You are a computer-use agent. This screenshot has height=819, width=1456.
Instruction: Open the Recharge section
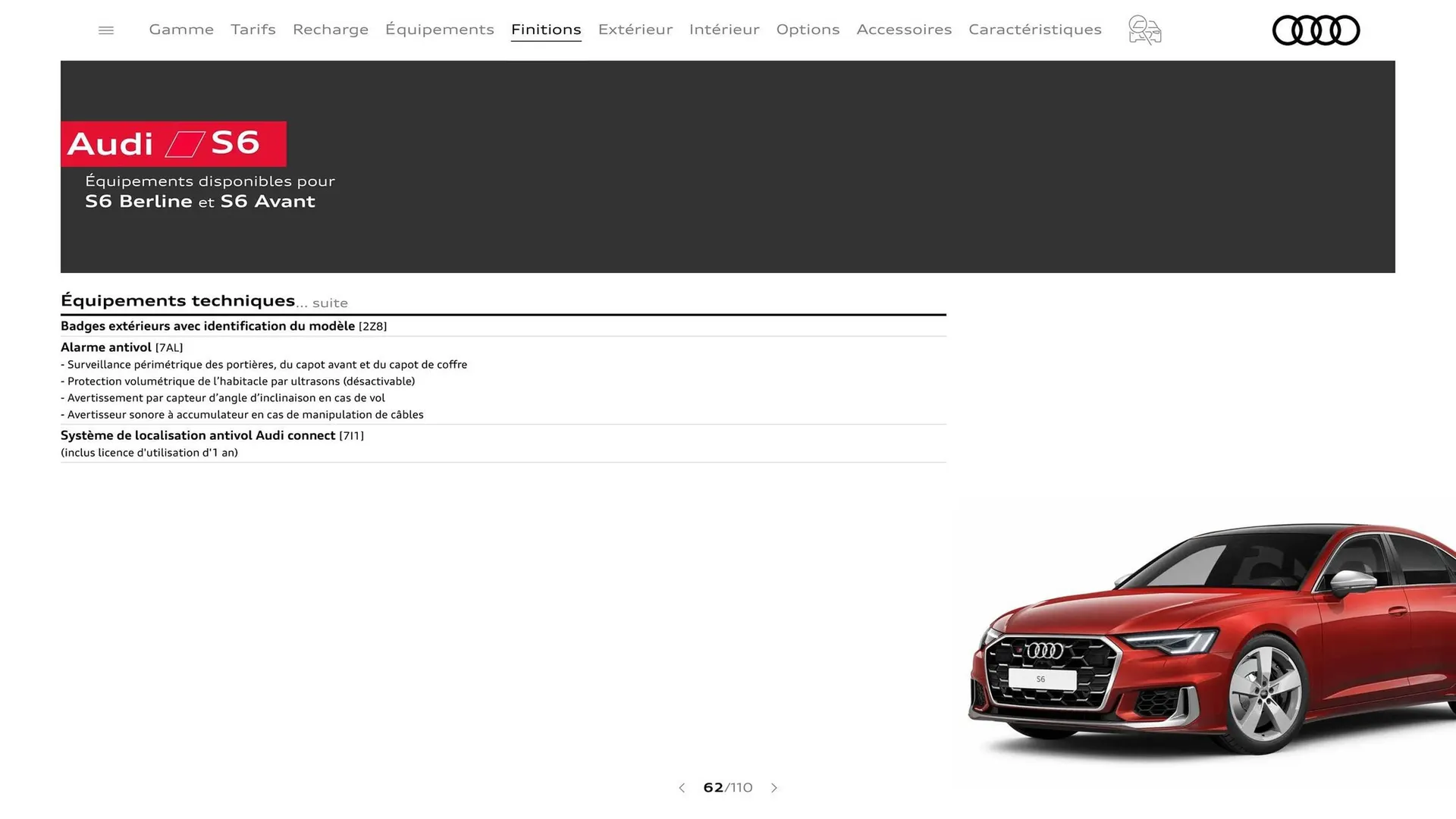[x=330, y=30]
